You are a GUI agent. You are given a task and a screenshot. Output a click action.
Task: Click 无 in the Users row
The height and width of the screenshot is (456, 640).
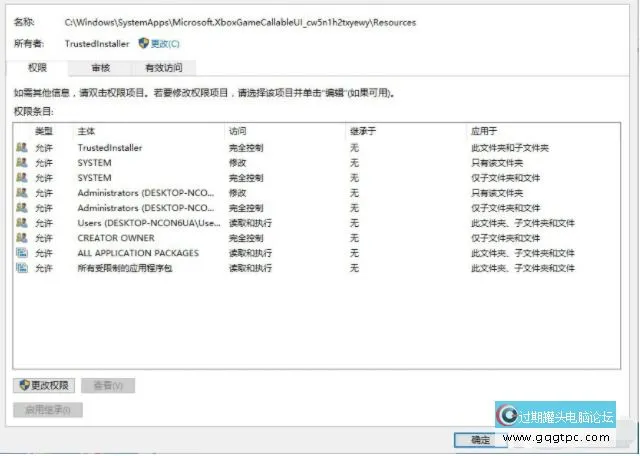pos(354,223)
